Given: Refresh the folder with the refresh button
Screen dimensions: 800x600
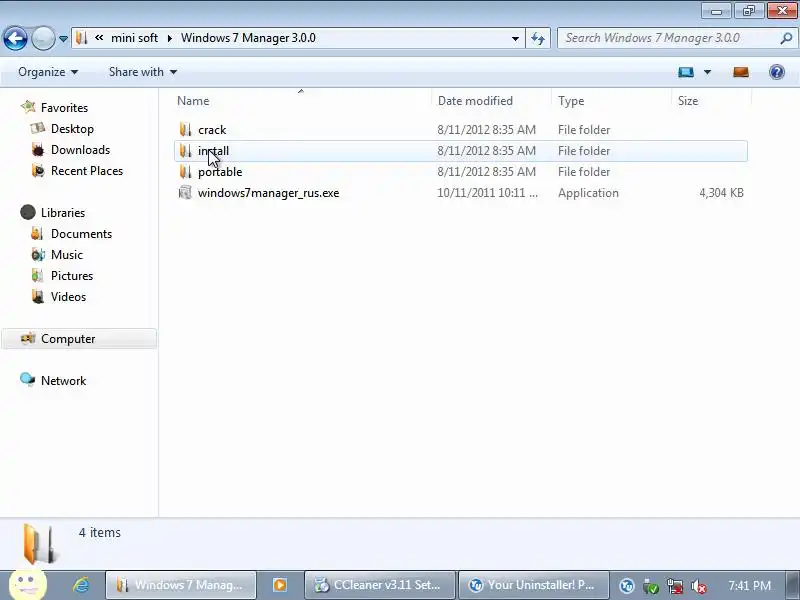Looking at the screenshot, I should pyautogui.click(x=538, y=39).
